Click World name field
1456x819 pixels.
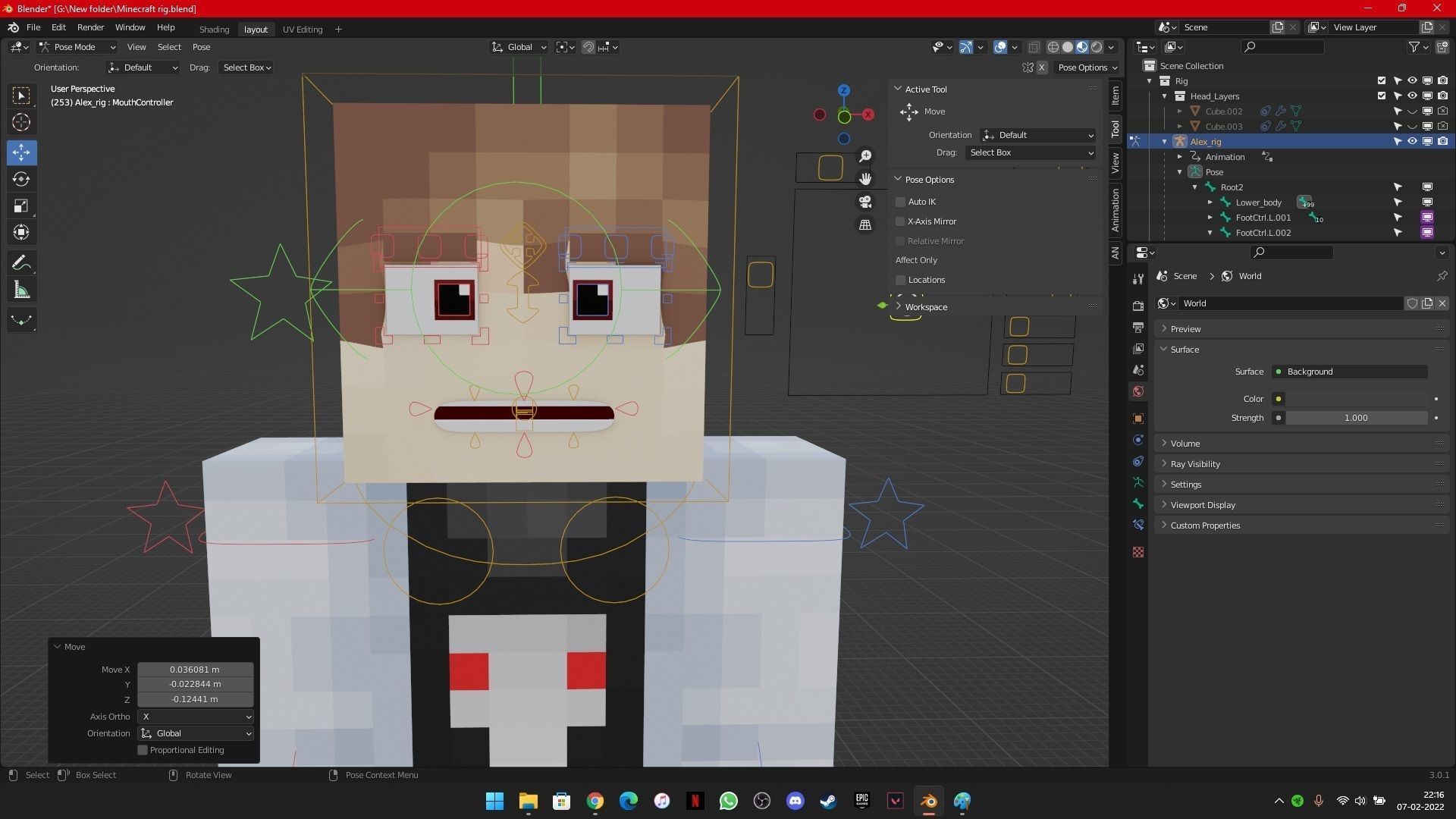point(1290,303)
